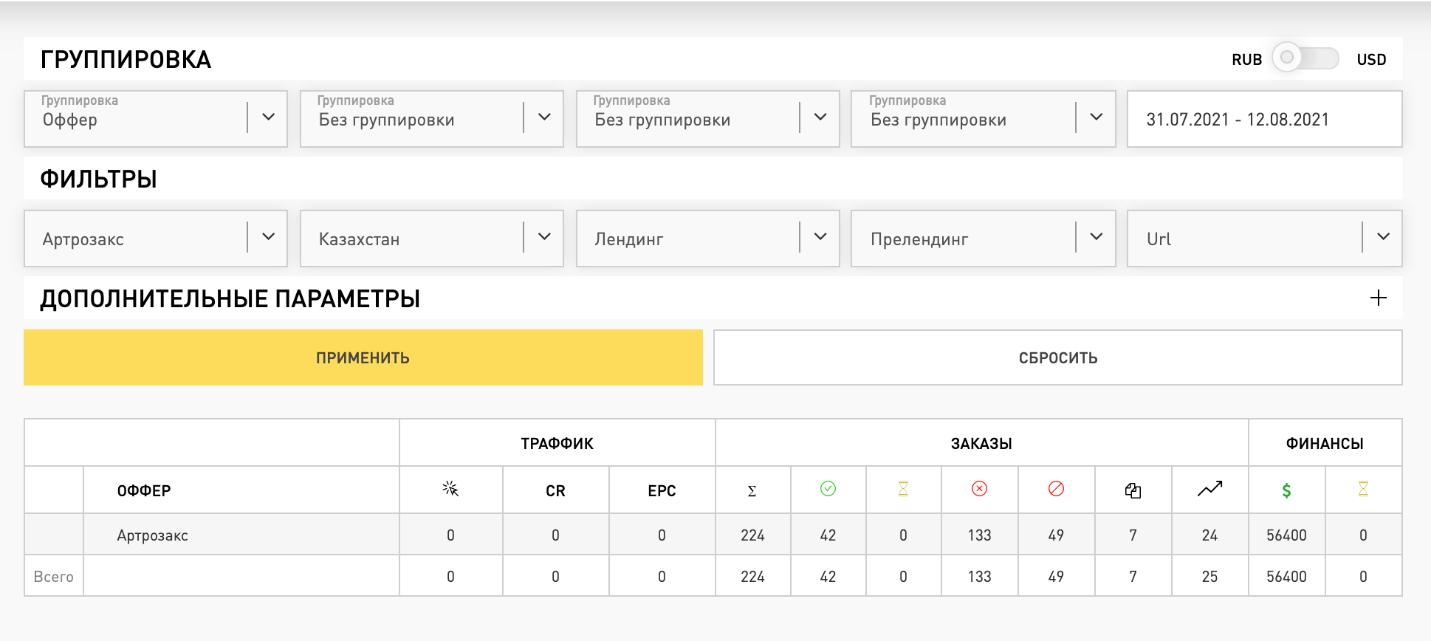1431x641 pixels.
Task: Click the ОФФЕР column header
Action: click(x=144, y=491)
